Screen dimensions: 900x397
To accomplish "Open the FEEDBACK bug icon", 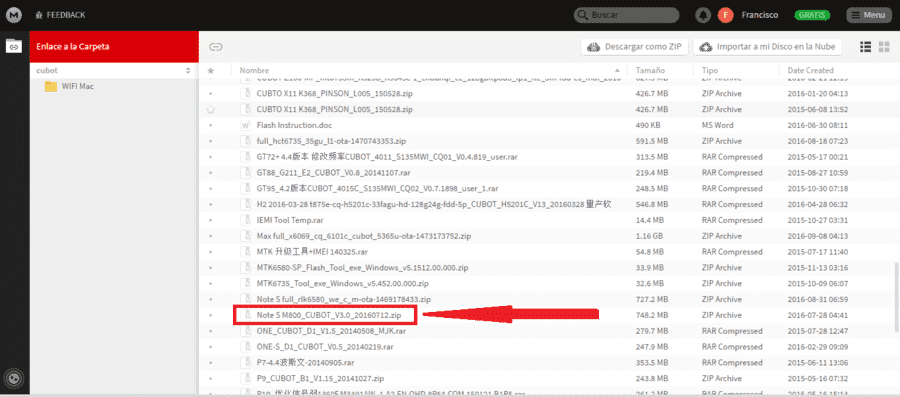I will [39, 15].
